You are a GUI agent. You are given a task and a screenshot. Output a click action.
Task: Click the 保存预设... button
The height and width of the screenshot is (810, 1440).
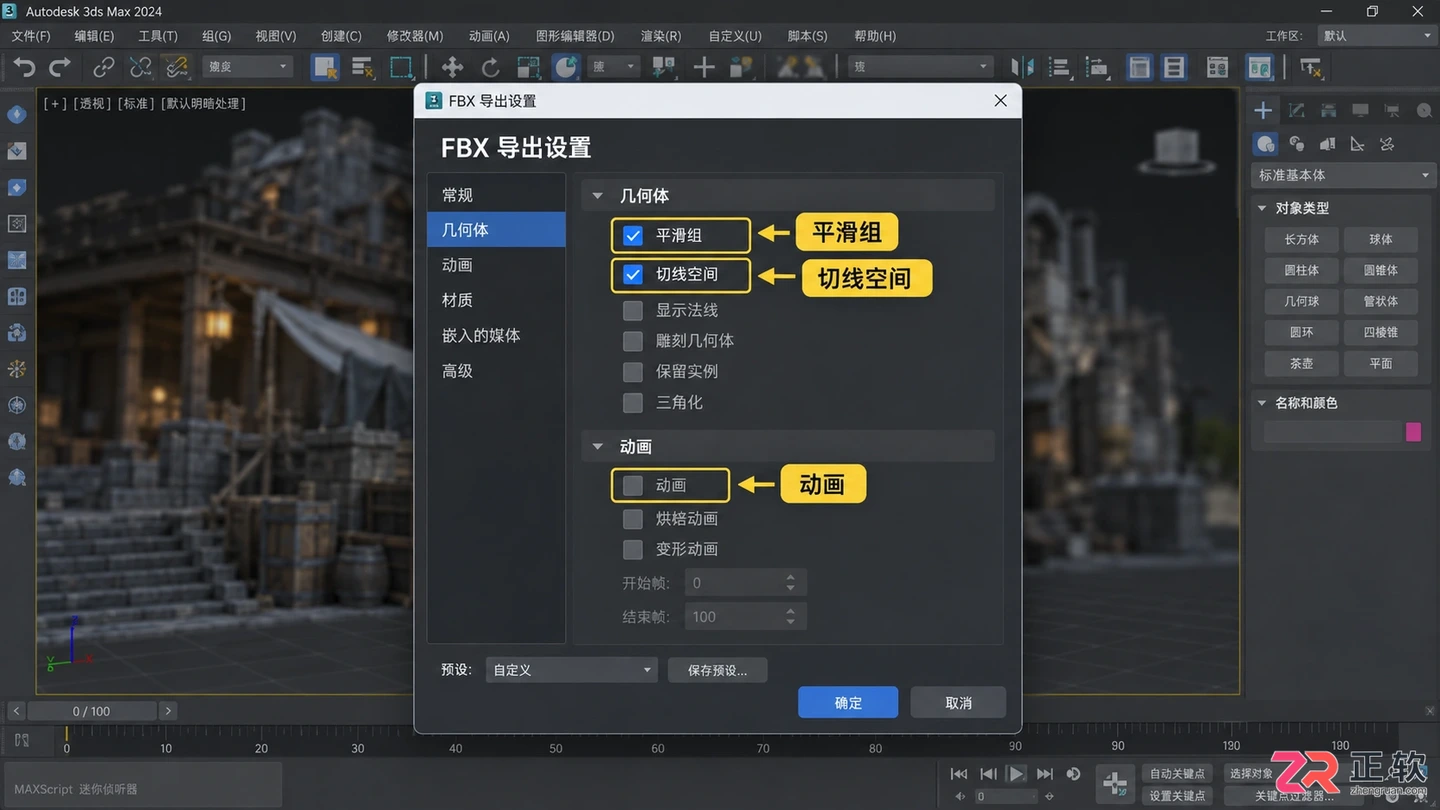click(x=718, y=670)
